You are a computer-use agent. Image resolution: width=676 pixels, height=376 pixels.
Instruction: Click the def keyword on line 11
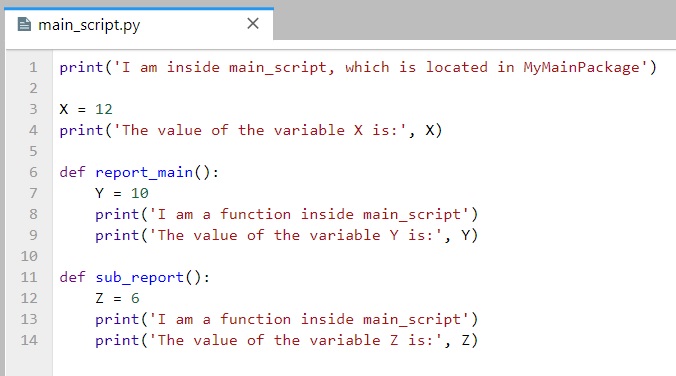click(72, 277)
